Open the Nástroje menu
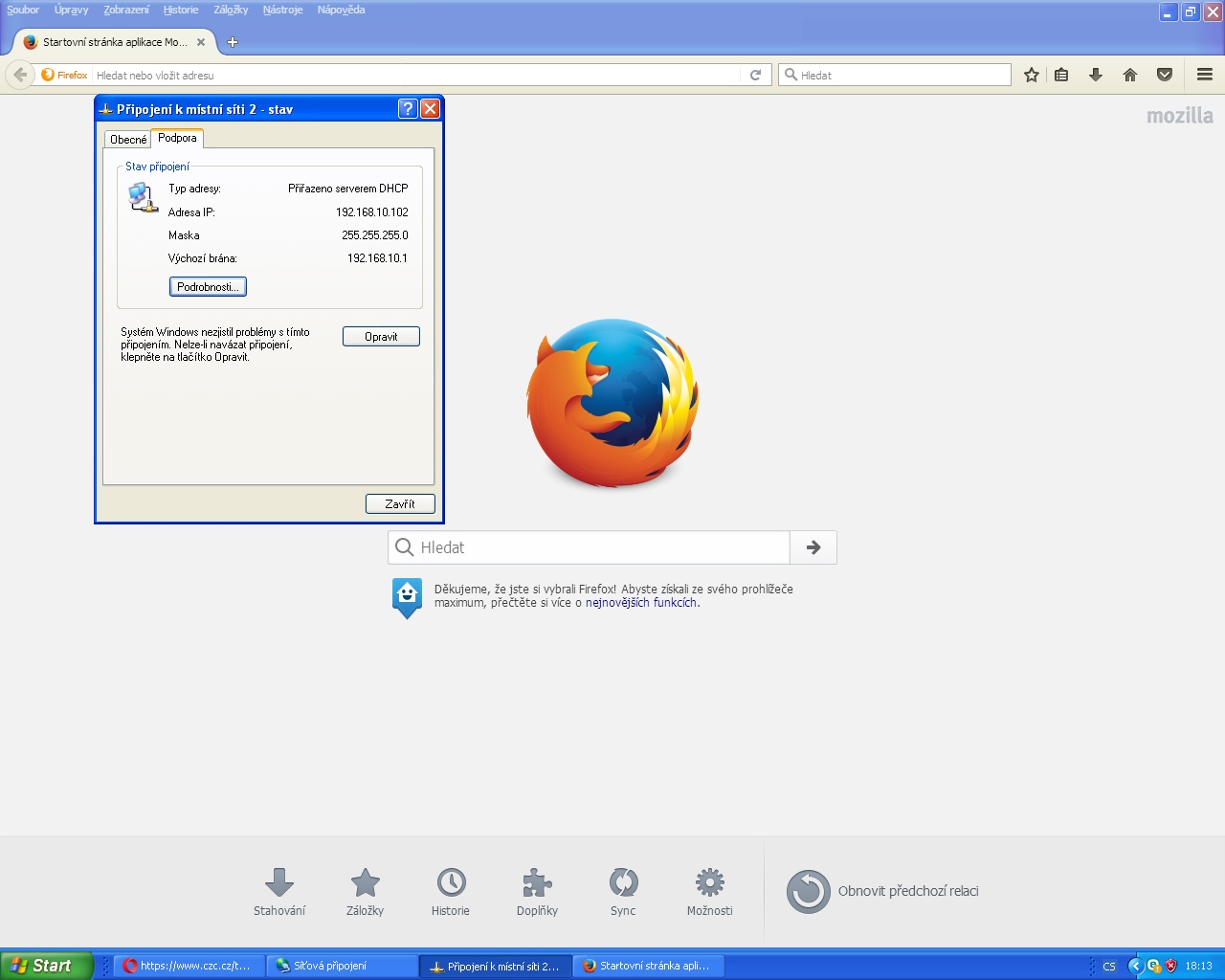The width and height of the screenshot is (1225, 980). 282,10
